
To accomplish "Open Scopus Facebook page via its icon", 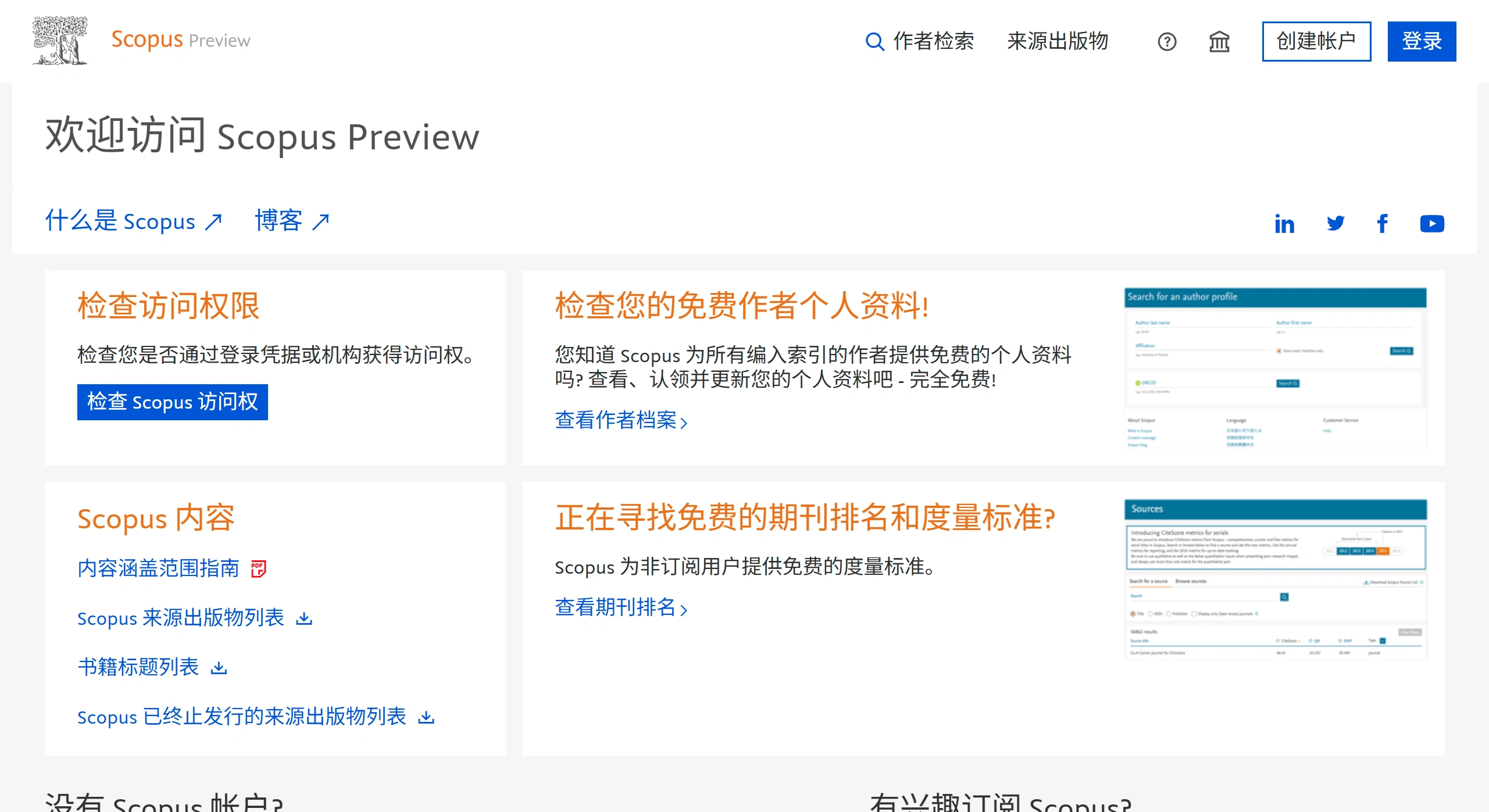I will click(x=1383, y=223).
